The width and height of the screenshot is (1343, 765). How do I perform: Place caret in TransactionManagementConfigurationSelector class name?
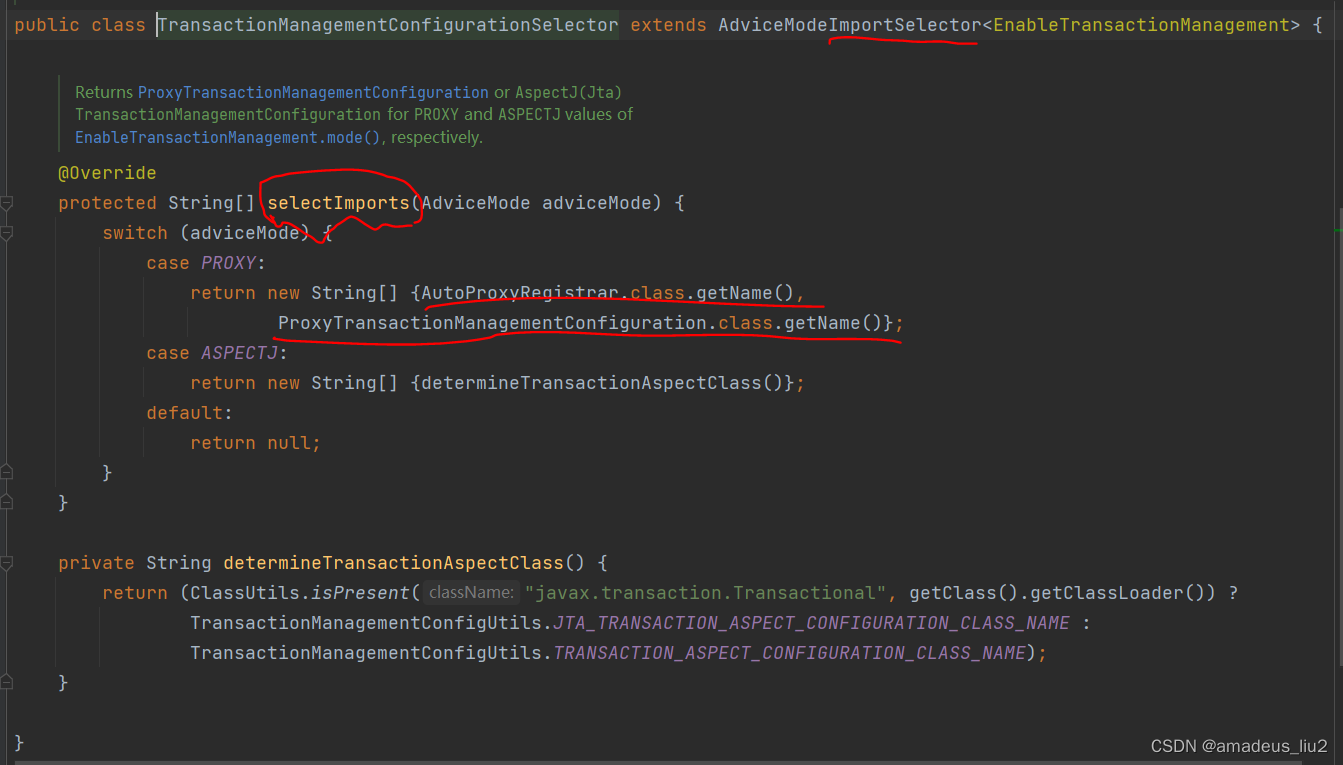[388, 25]
